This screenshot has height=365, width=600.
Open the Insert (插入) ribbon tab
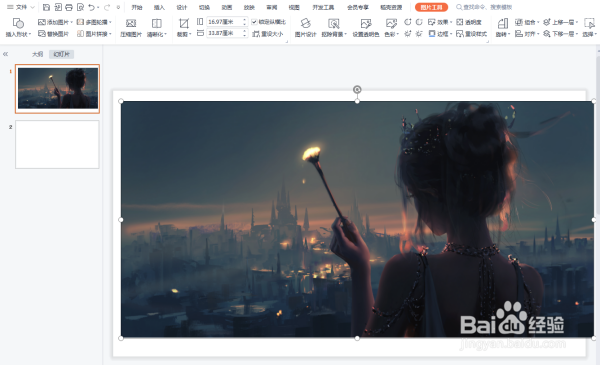coord(159,7)
